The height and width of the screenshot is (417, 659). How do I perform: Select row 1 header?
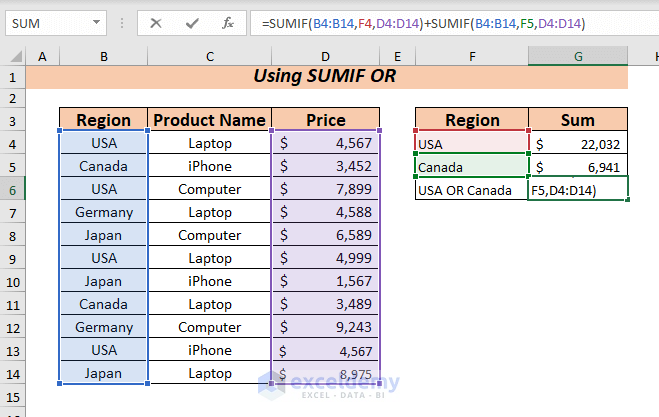coord(13,76)
